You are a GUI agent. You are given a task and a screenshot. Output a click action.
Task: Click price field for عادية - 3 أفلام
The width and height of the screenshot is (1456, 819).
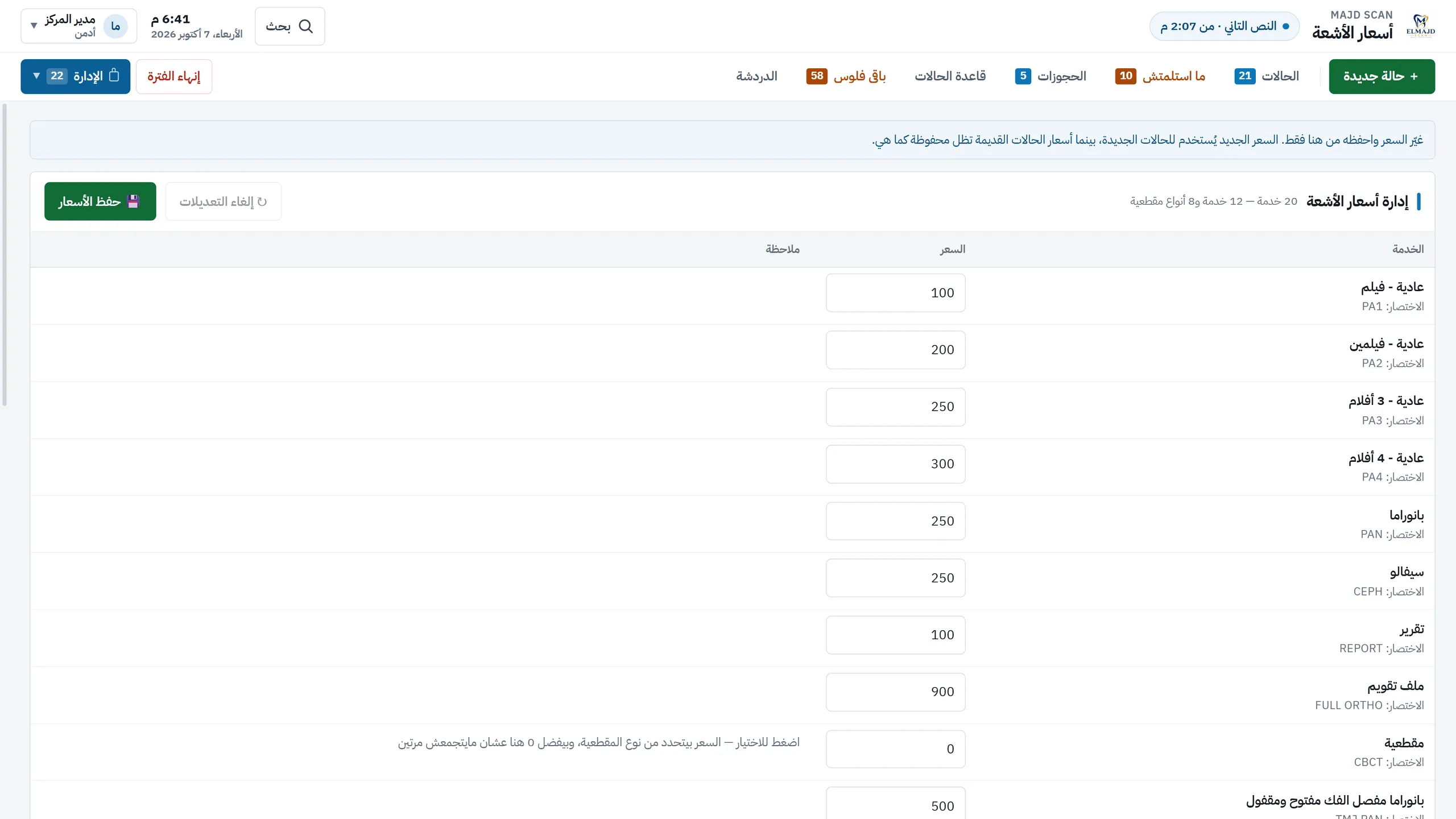895,406
